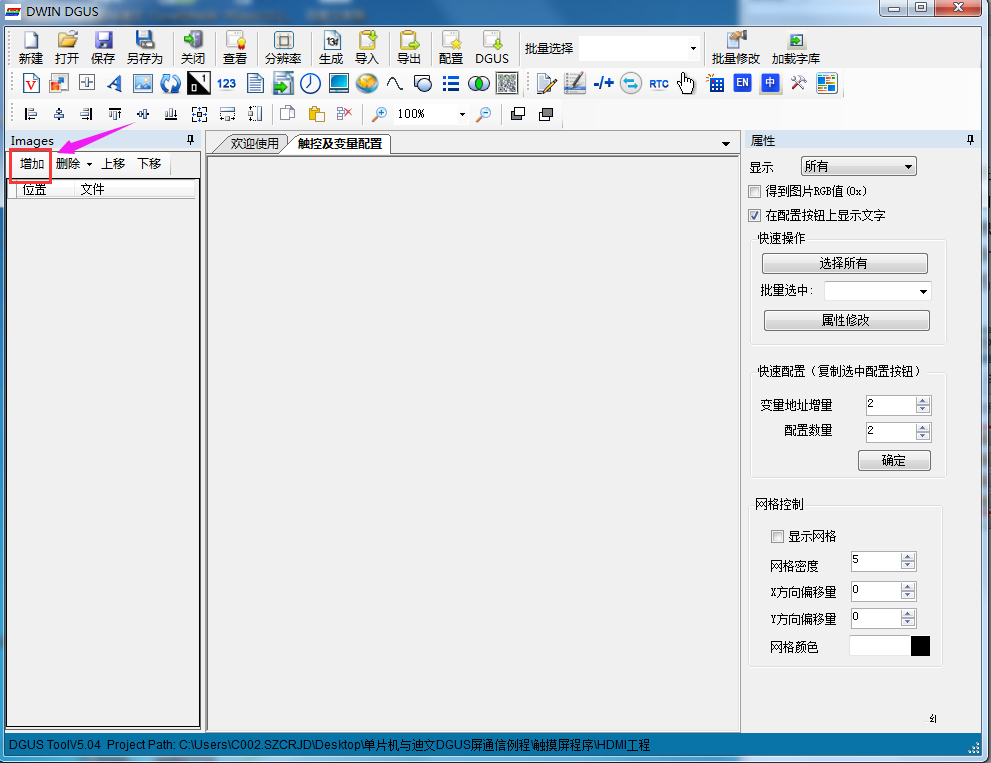Click the 选择所有 button
Screen dimensions: 991x763
(x=844, y=263)
